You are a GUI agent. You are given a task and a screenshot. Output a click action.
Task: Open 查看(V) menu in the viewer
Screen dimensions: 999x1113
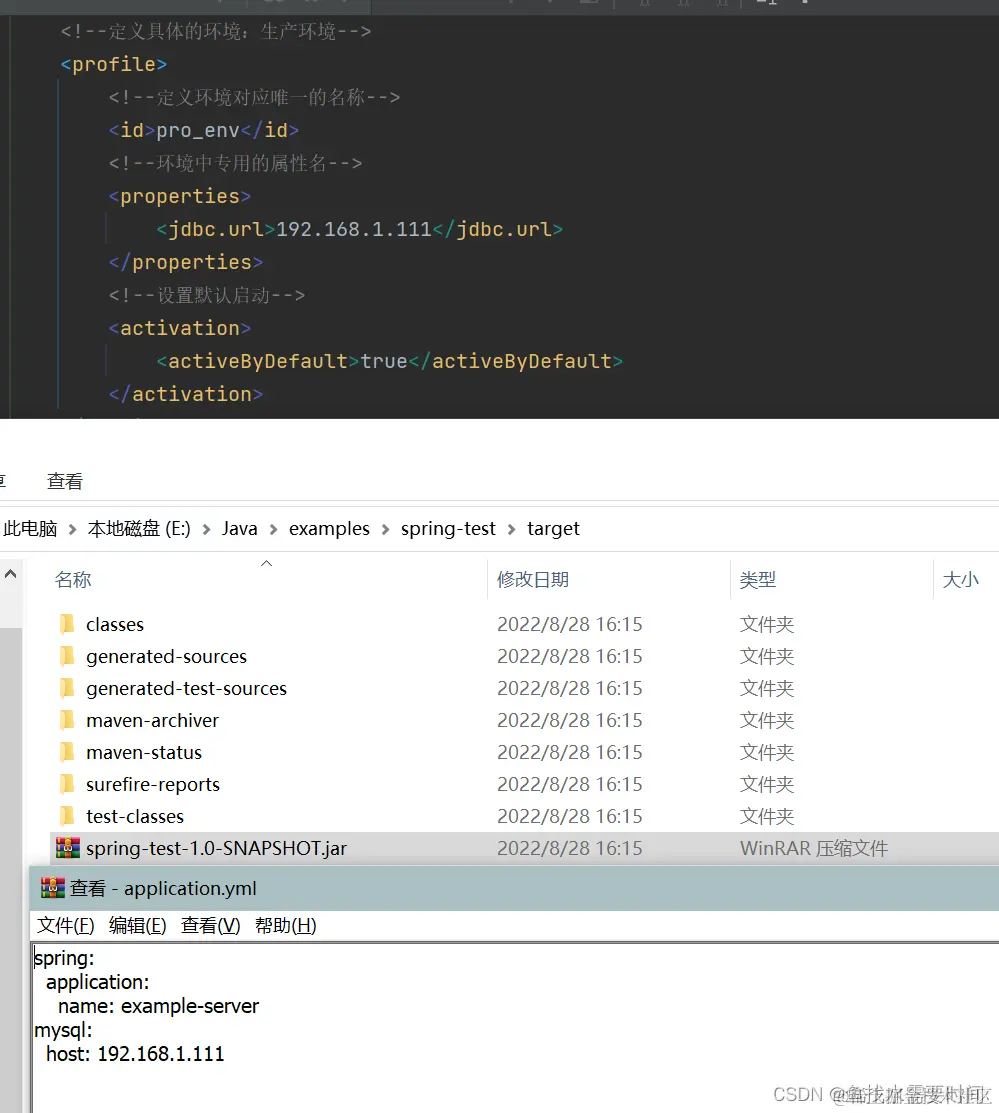(210, 926)
